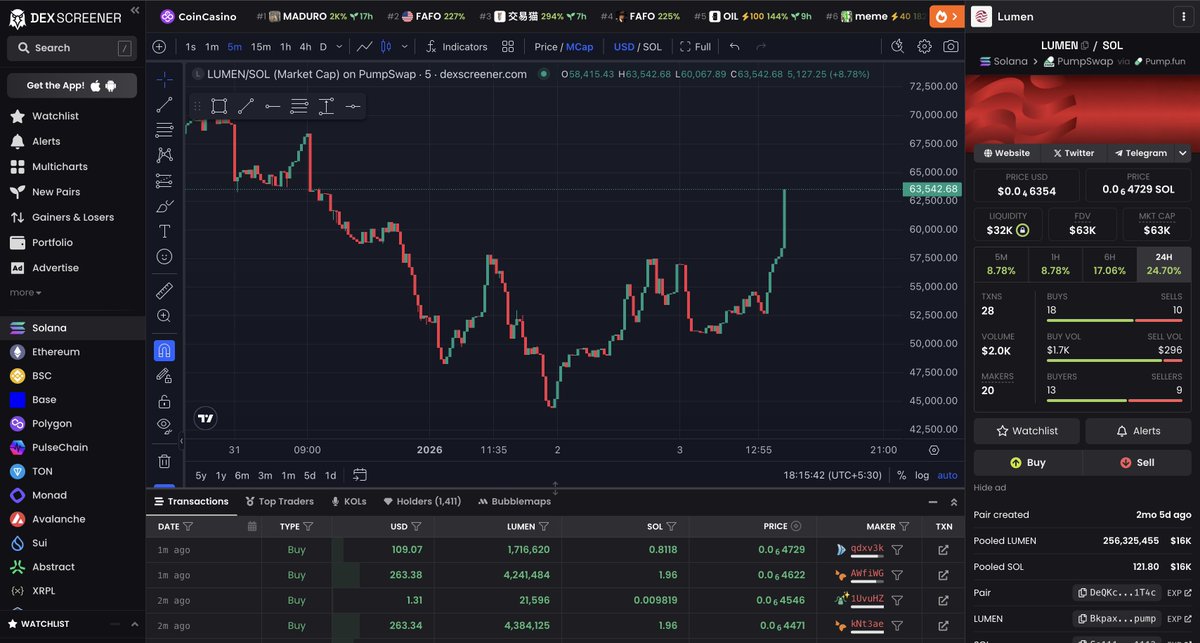The image size is (1200, 643).
Task: Open the token Telegram link
Action: point(1140,153)
